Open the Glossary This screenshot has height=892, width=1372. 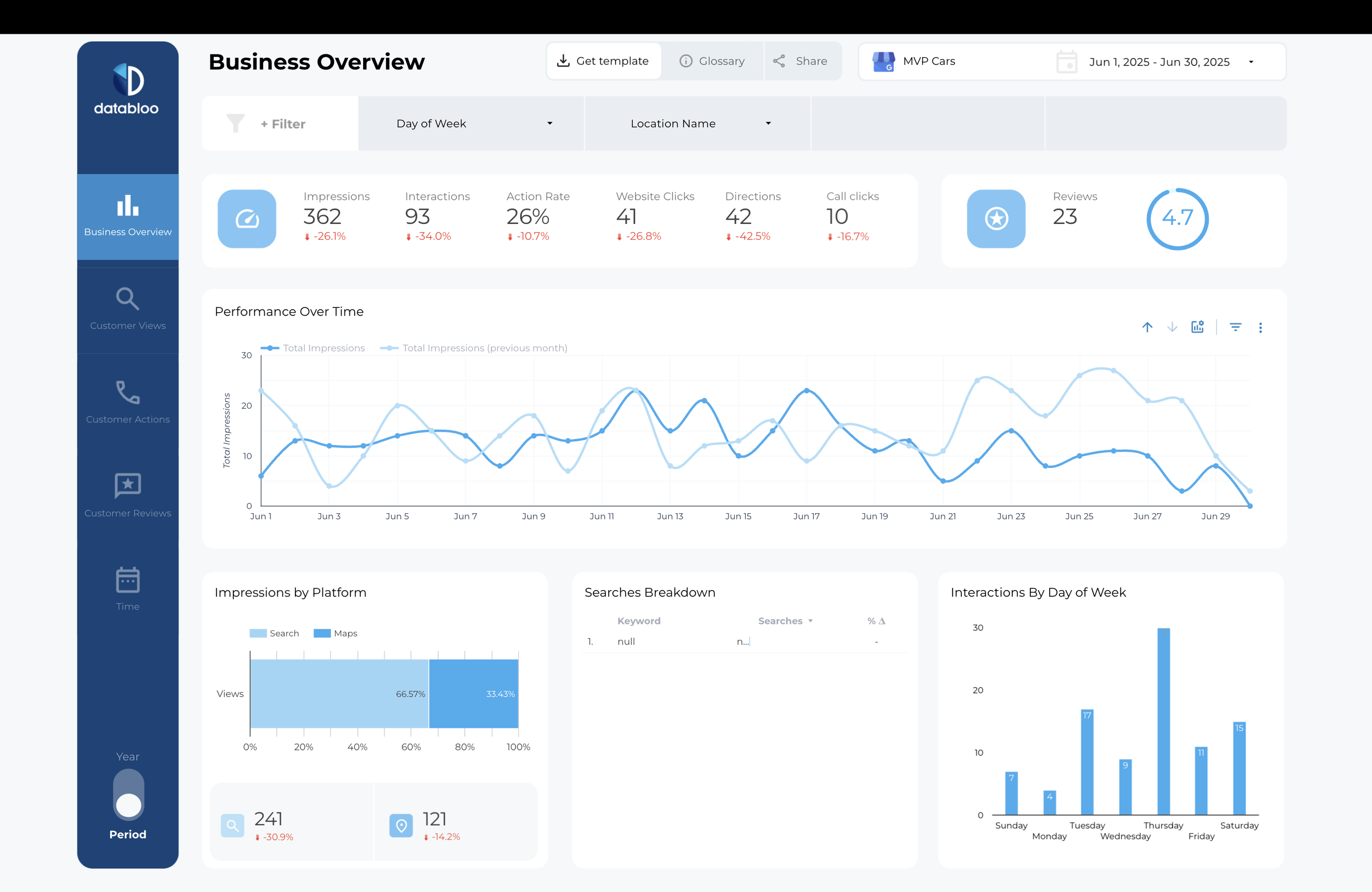[x=712, y=61]
